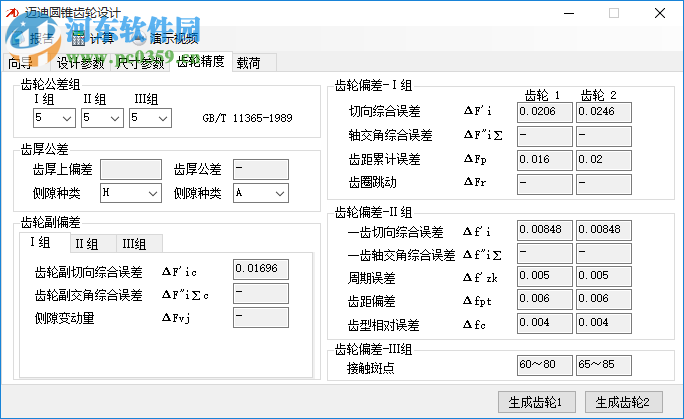
Task: Click 一齿切向综合误差 gear 2 field 0.00848
Action: point(603,231)
